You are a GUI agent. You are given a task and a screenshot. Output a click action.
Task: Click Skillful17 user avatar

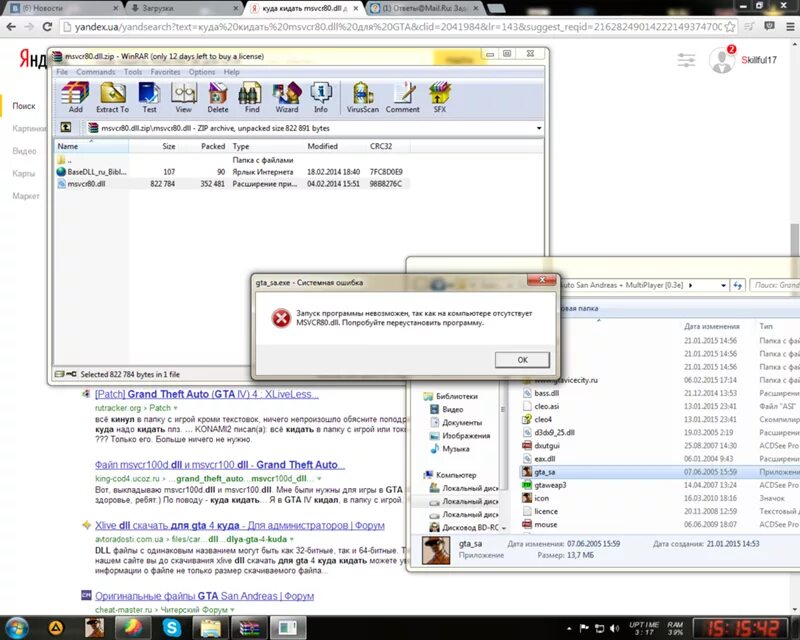click(722, 60)
